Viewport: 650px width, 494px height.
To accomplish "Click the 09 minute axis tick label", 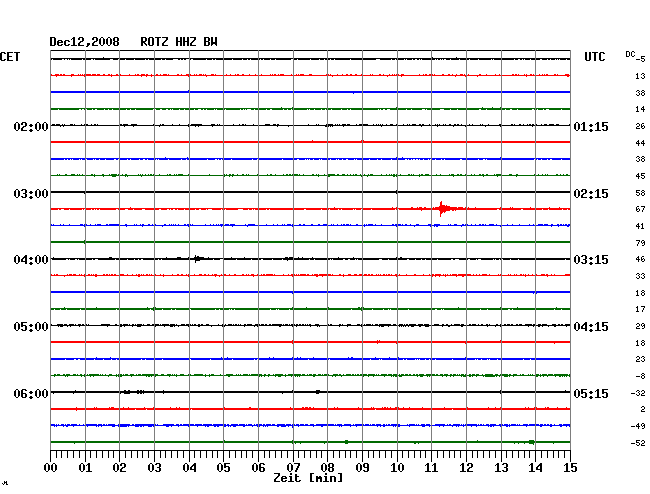I will [x=362, y=468].
